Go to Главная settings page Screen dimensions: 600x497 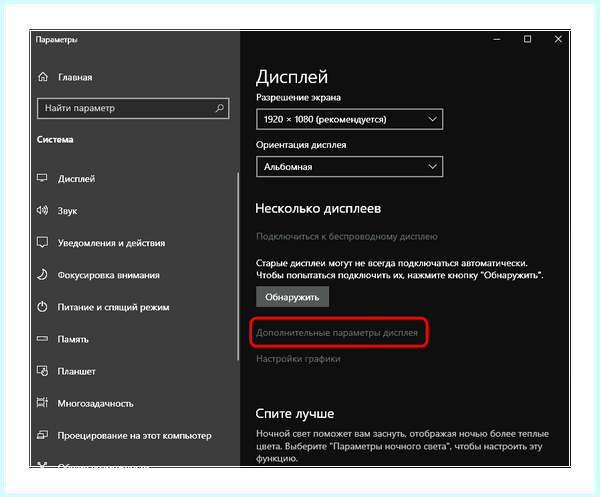75,77
